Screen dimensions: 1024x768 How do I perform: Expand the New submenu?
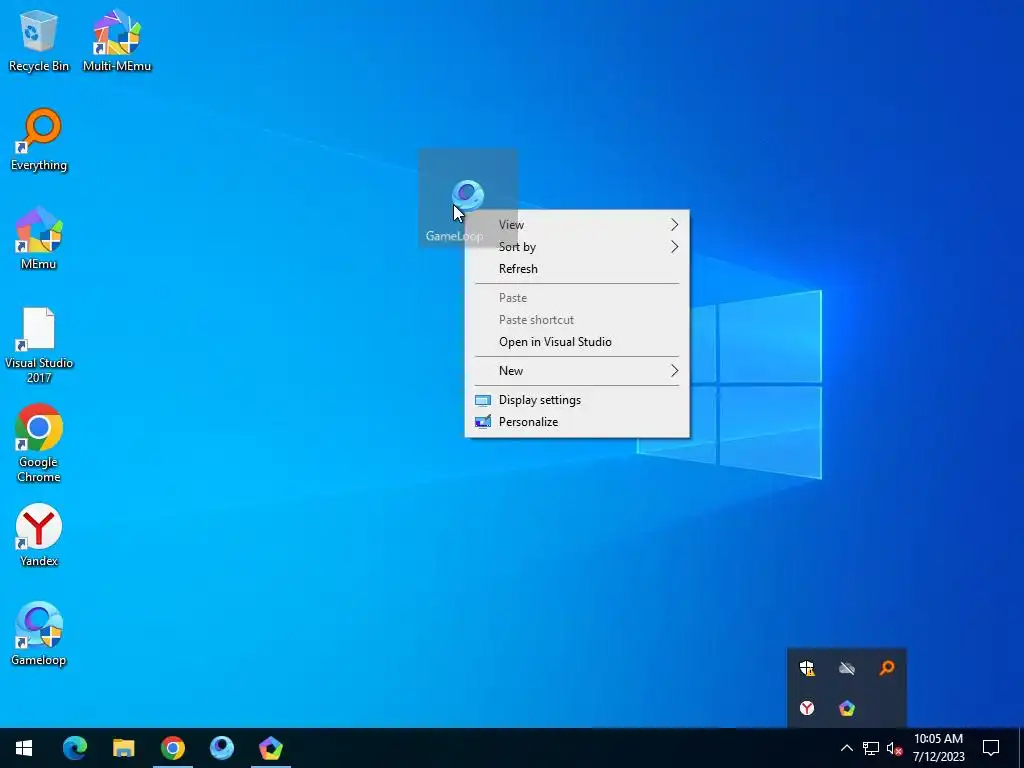577,371
